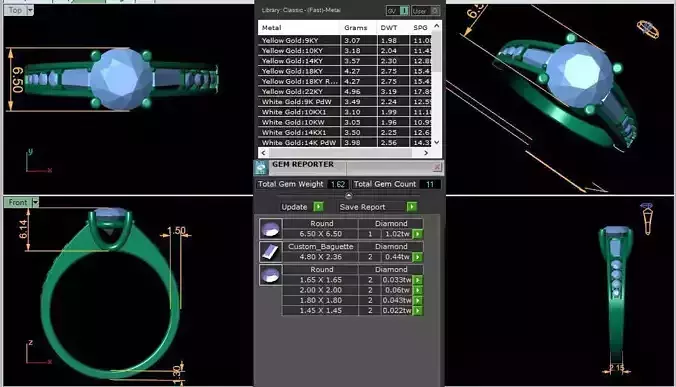Viewport: 676px width, 387px height.
Task: Click the green arrow on the 0.022tw row
Action: tap(417, 311)
